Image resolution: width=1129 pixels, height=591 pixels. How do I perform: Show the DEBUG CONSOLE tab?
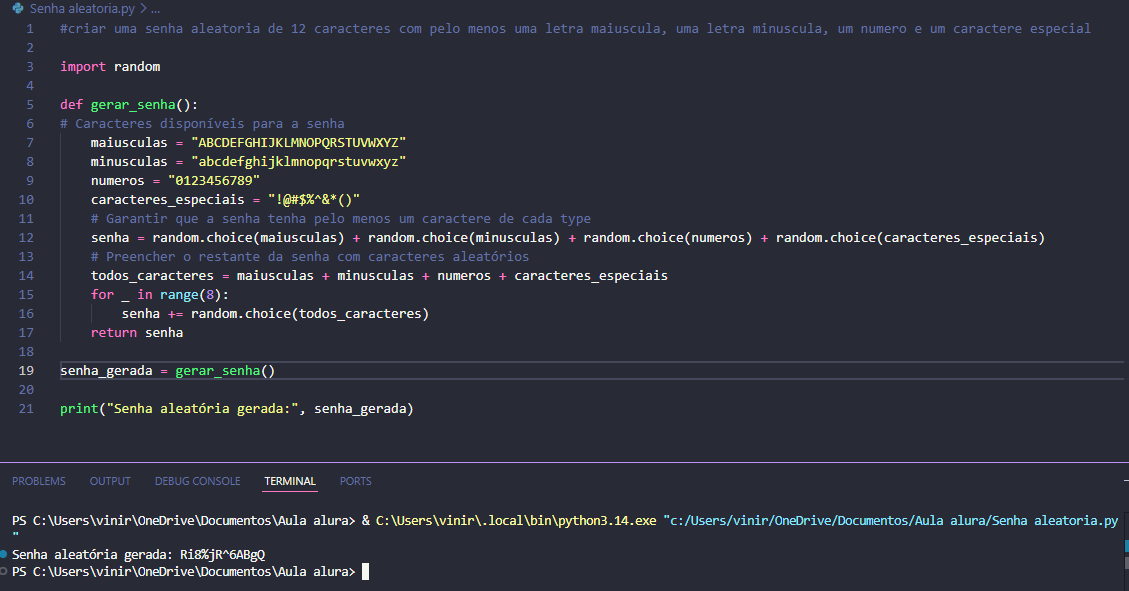[x=197, y=481]
